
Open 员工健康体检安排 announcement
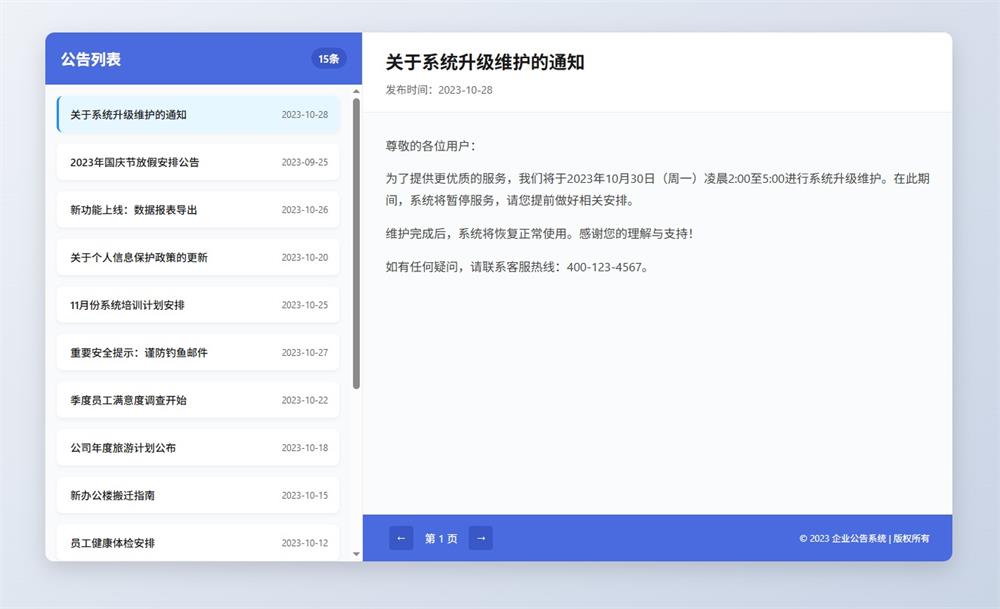[x=198, y=543]
